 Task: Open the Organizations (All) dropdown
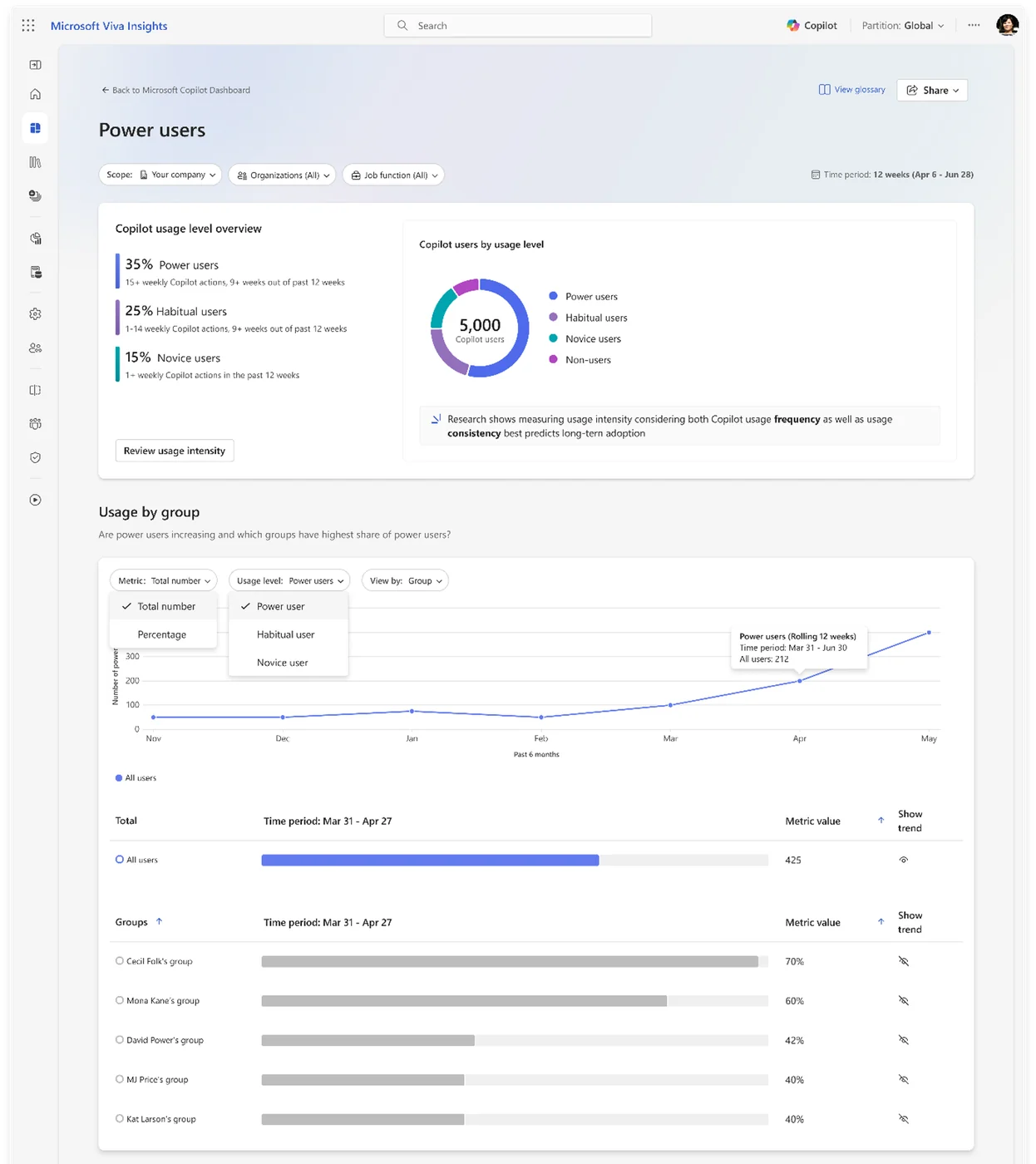point(282,175)
